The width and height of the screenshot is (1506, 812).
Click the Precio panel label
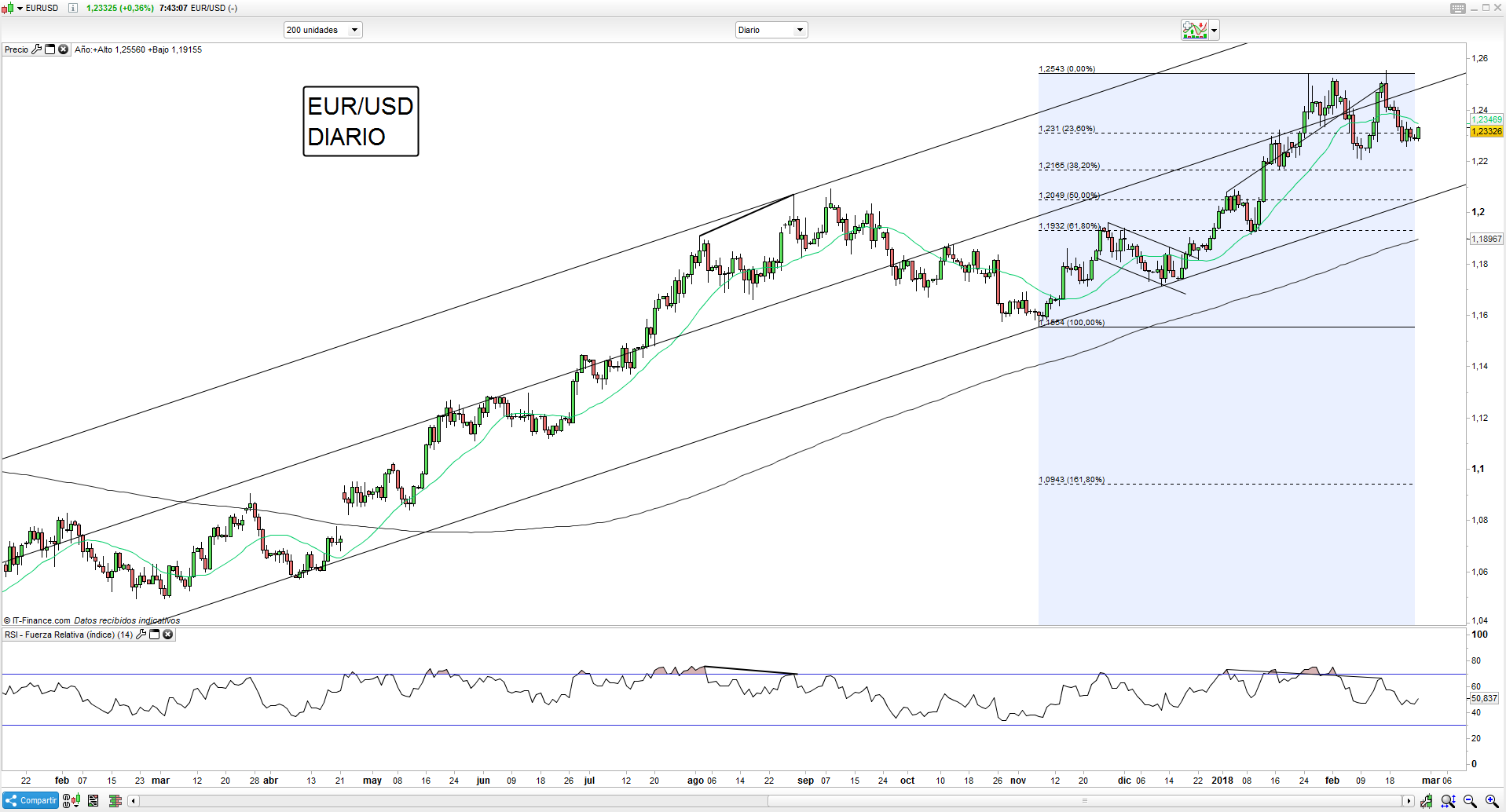click(x=16, y=49)
